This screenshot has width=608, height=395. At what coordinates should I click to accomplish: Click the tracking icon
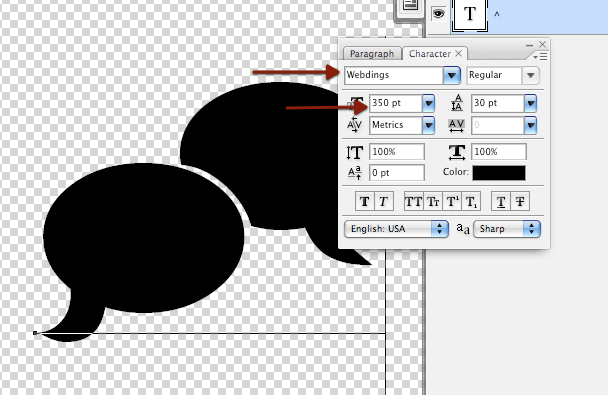(x=456, y=126)
